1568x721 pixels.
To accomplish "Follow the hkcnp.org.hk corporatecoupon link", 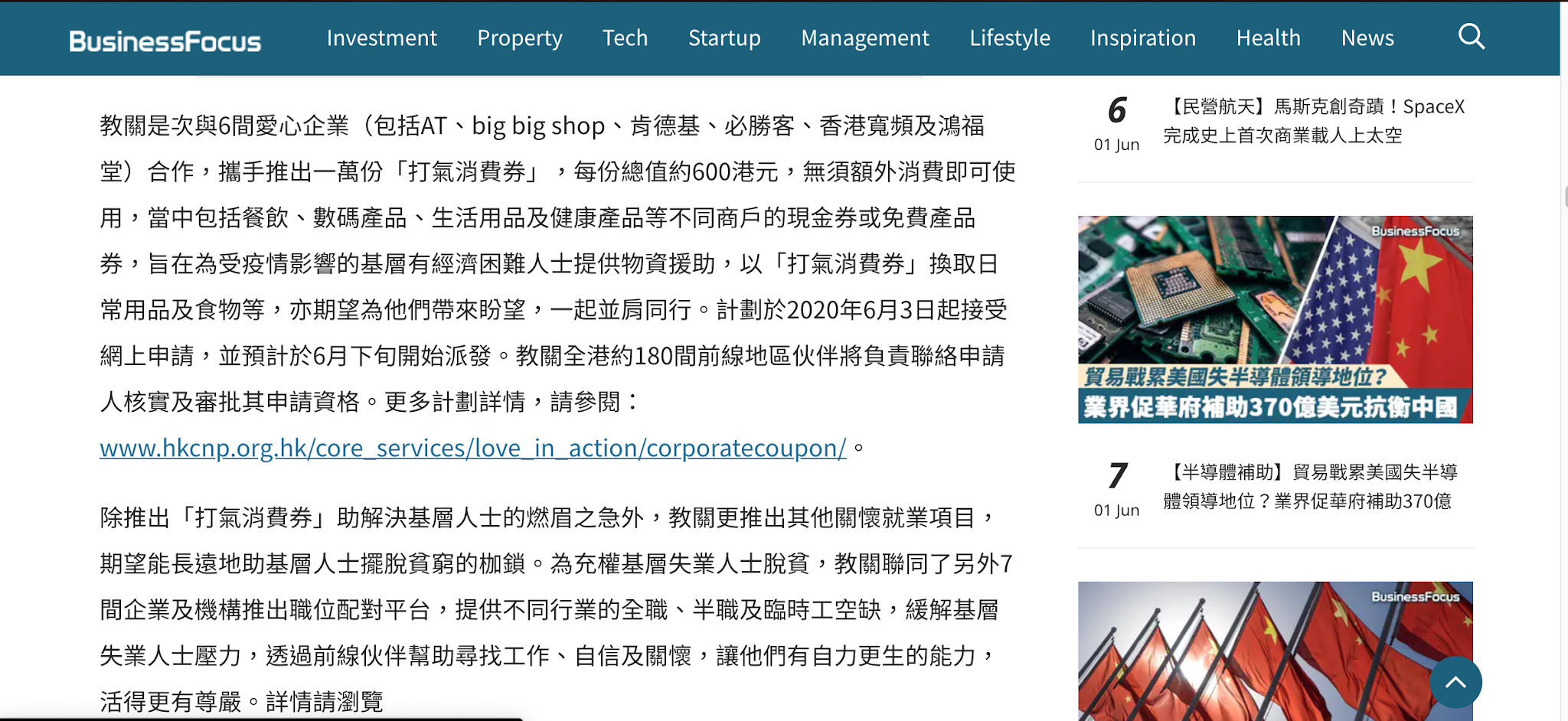I will click(473, 448).
